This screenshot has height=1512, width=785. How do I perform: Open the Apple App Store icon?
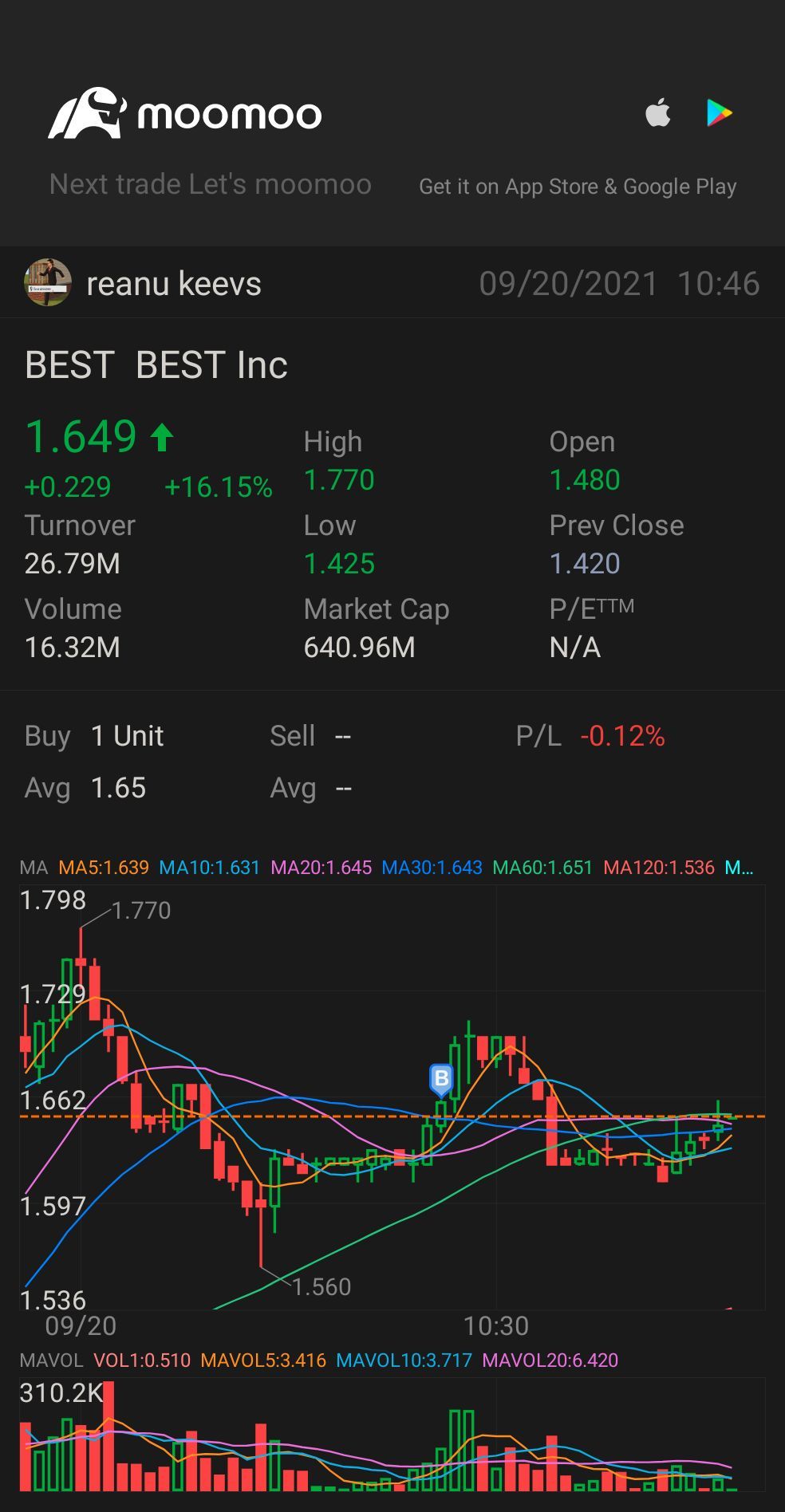pos(658,113)
